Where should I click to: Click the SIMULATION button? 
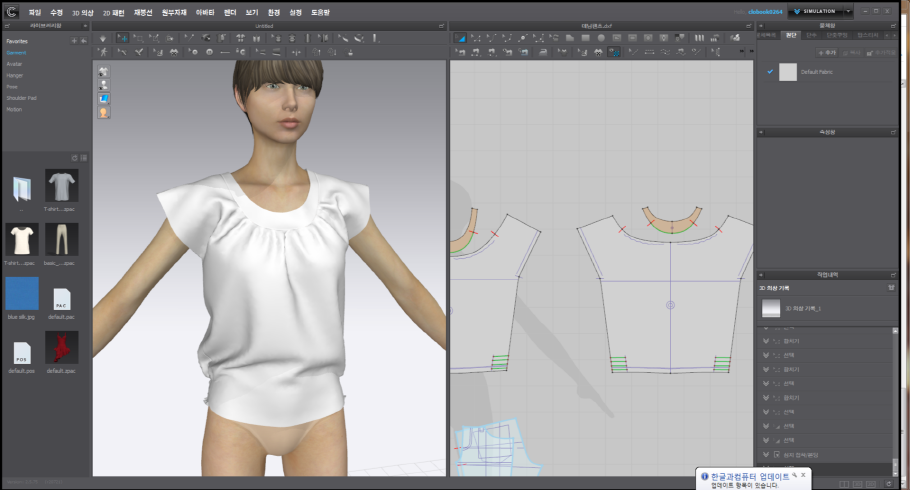click(x=815, y=11)
